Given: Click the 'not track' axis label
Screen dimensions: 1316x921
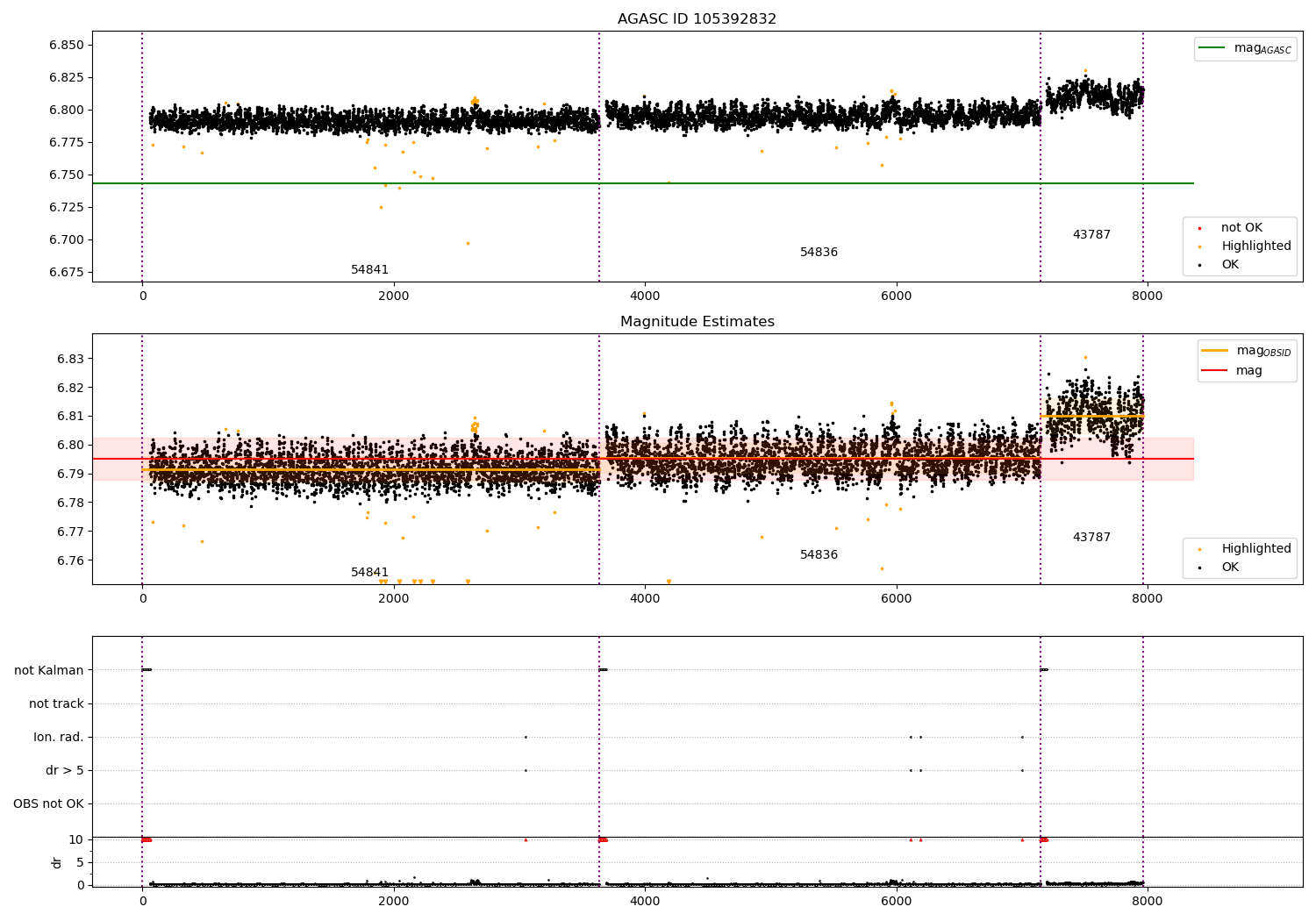Looking at the screenshot, I should (x=56, y=704).
